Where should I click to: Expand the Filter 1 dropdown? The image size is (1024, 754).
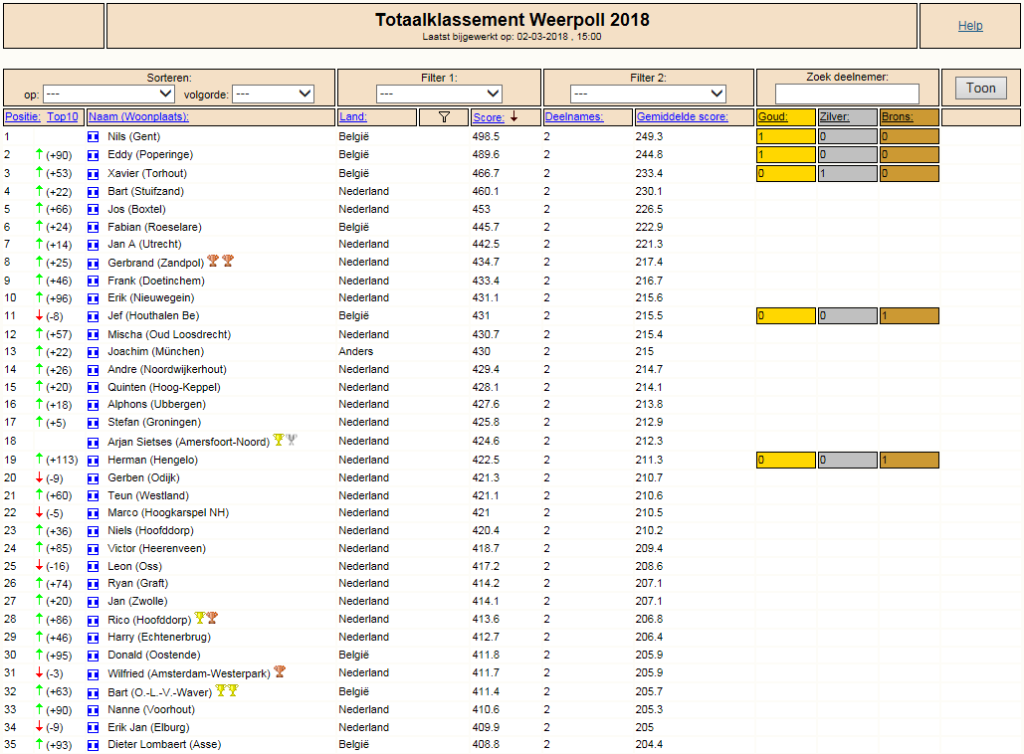439,94
